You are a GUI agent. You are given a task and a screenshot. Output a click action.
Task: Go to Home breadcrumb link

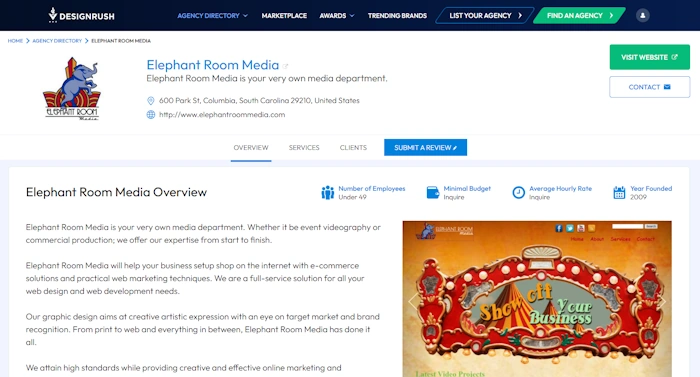(x=15, y=41)
